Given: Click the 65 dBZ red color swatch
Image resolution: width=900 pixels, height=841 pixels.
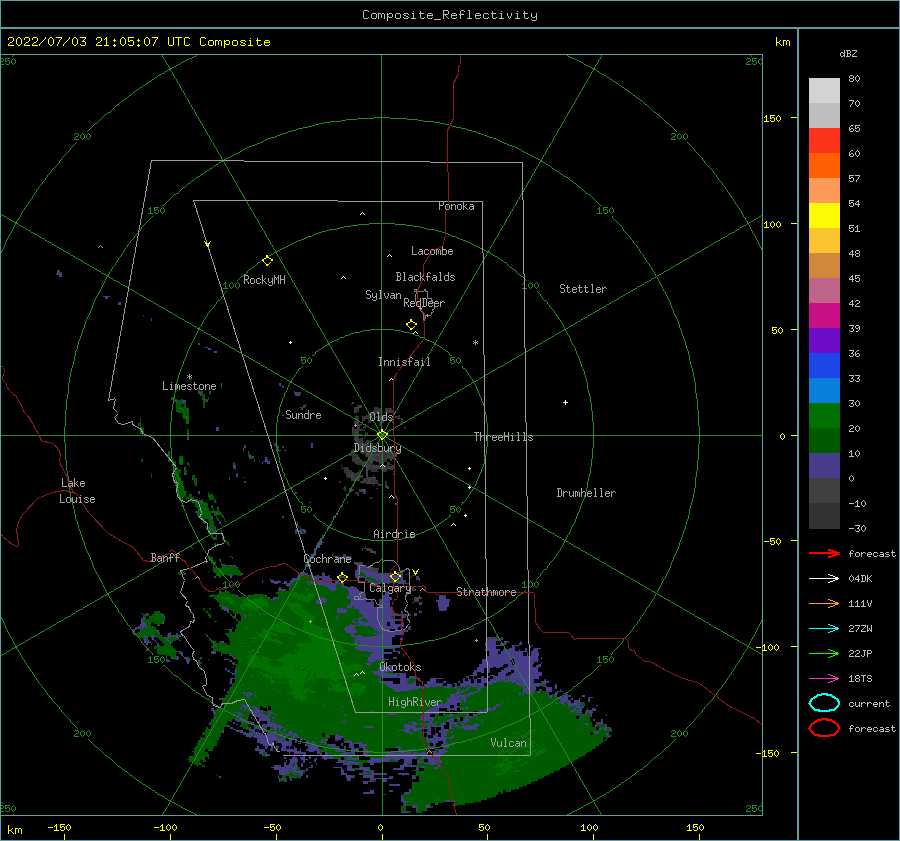Looking at the screenshot, I should (824, 141).
